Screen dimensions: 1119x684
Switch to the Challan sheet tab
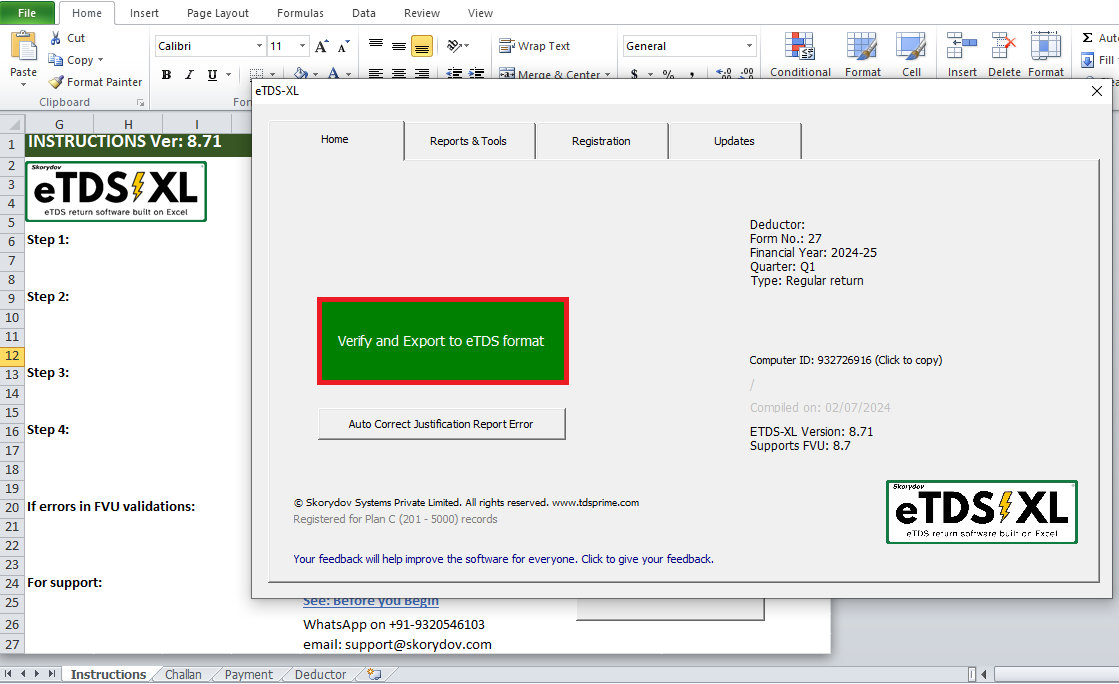click(183, 674)
